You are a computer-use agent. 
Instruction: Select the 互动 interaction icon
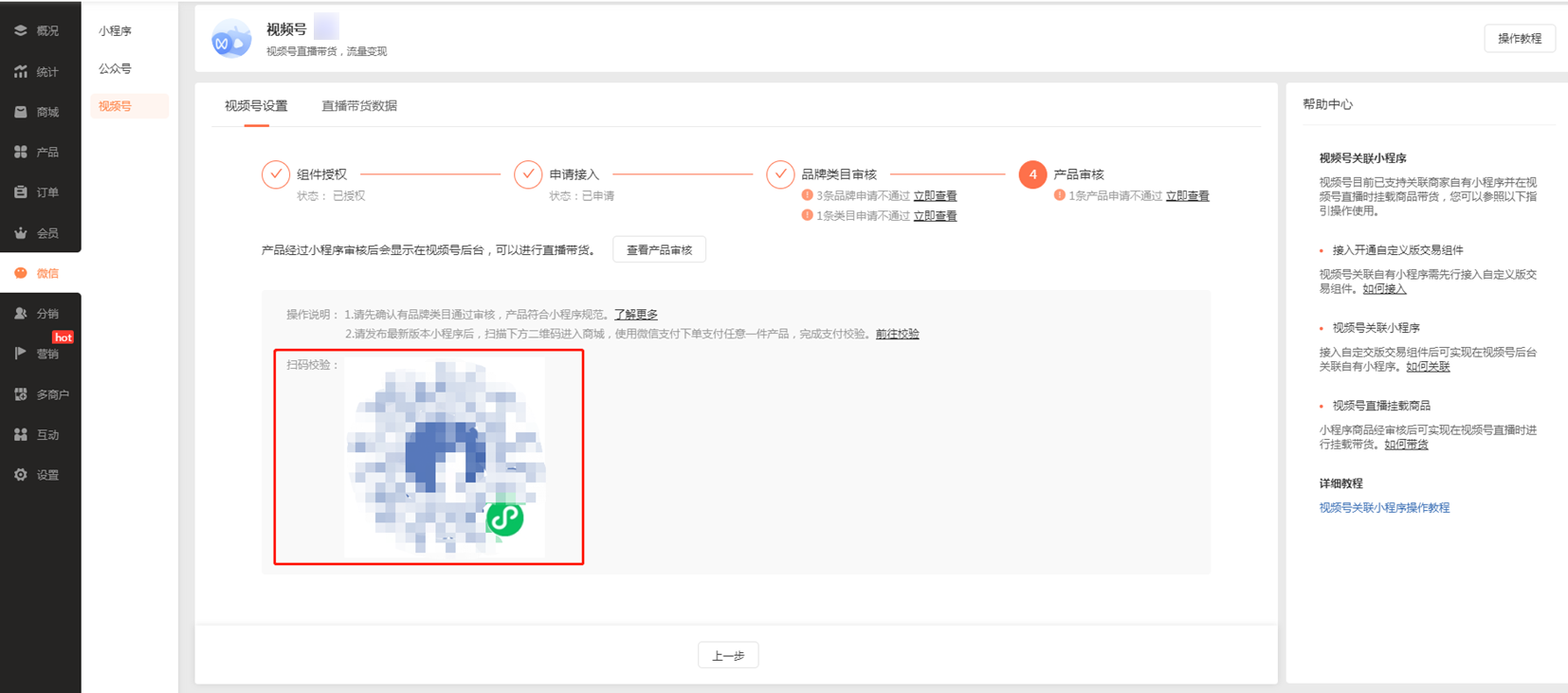point(20,434)
